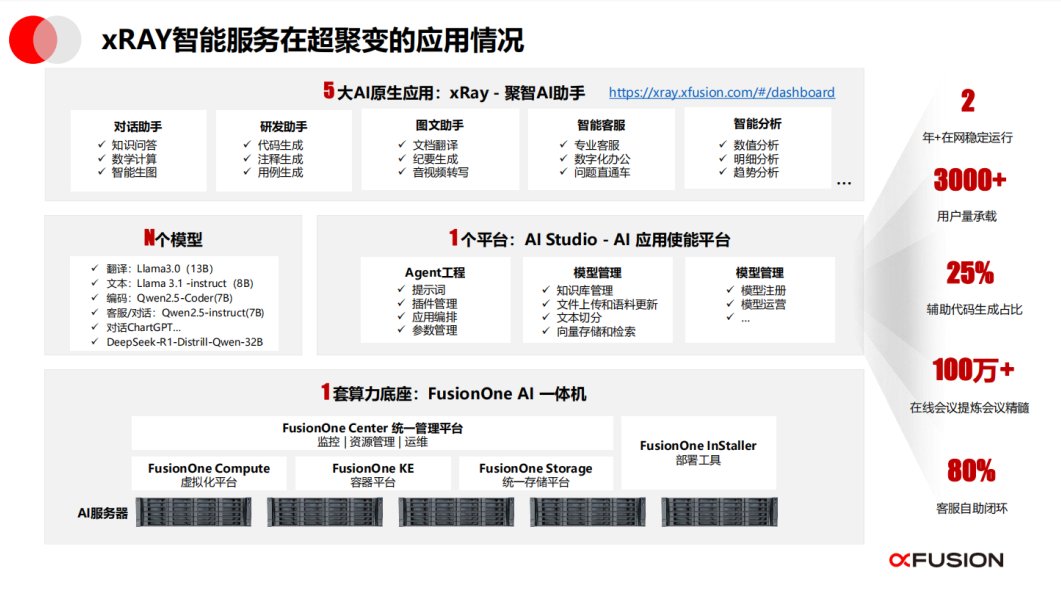Click the 知识问答 item
1061x596 pixels.
(134, 145)
